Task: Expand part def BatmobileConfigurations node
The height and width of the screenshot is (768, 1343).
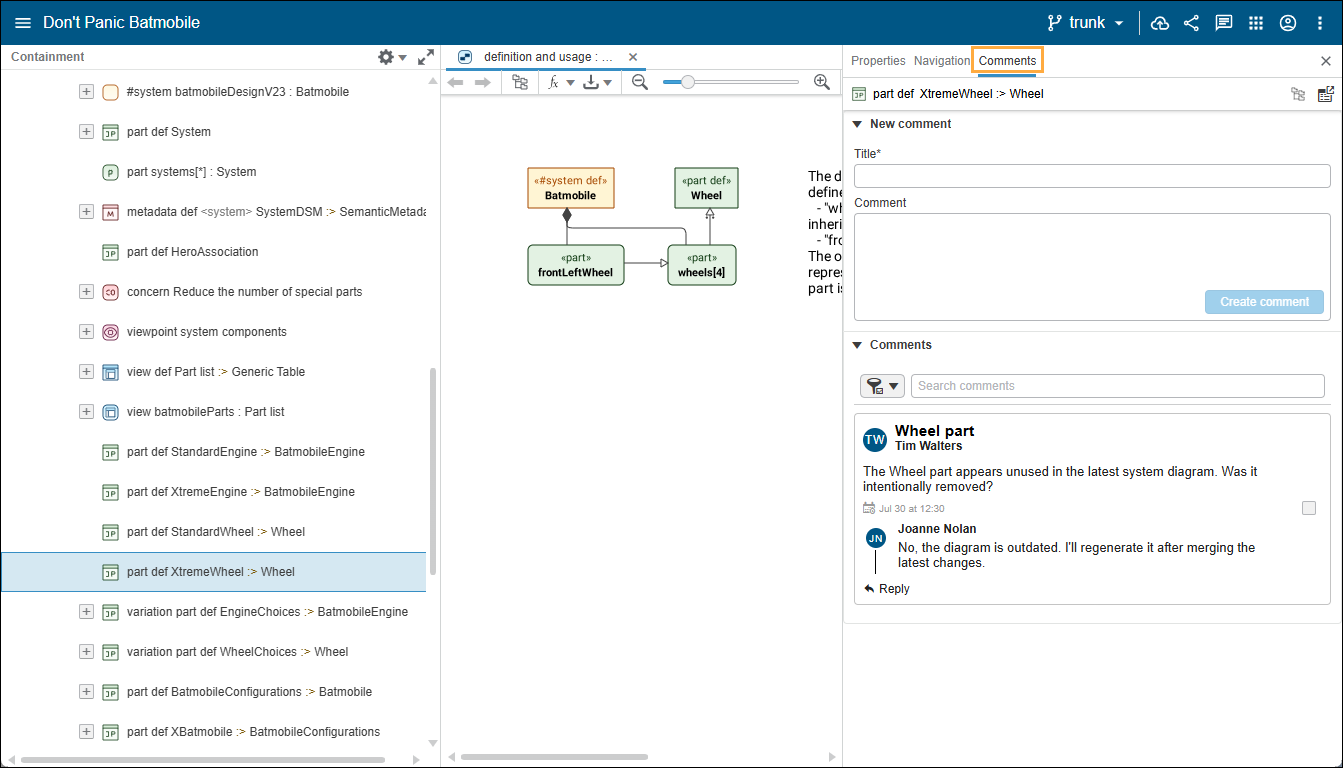Action: (x=86, y=692)
